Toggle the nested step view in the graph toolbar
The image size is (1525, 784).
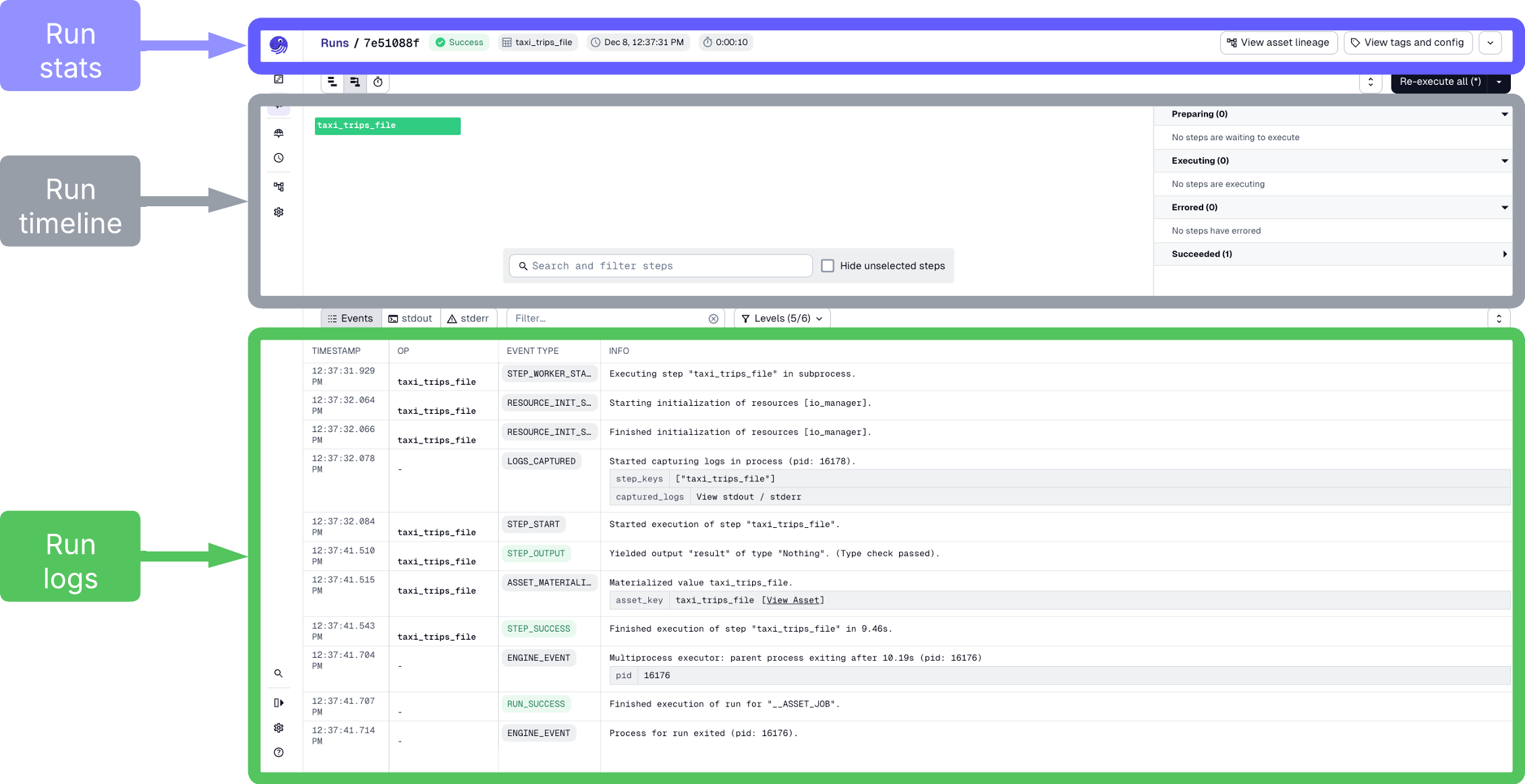(x=355, y=82)
